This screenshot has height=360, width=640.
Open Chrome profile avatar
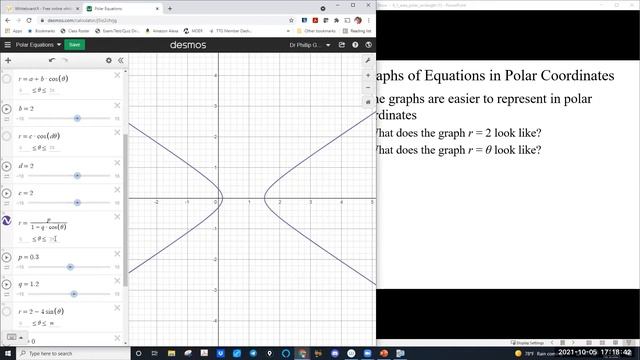(x=358, y=20)
